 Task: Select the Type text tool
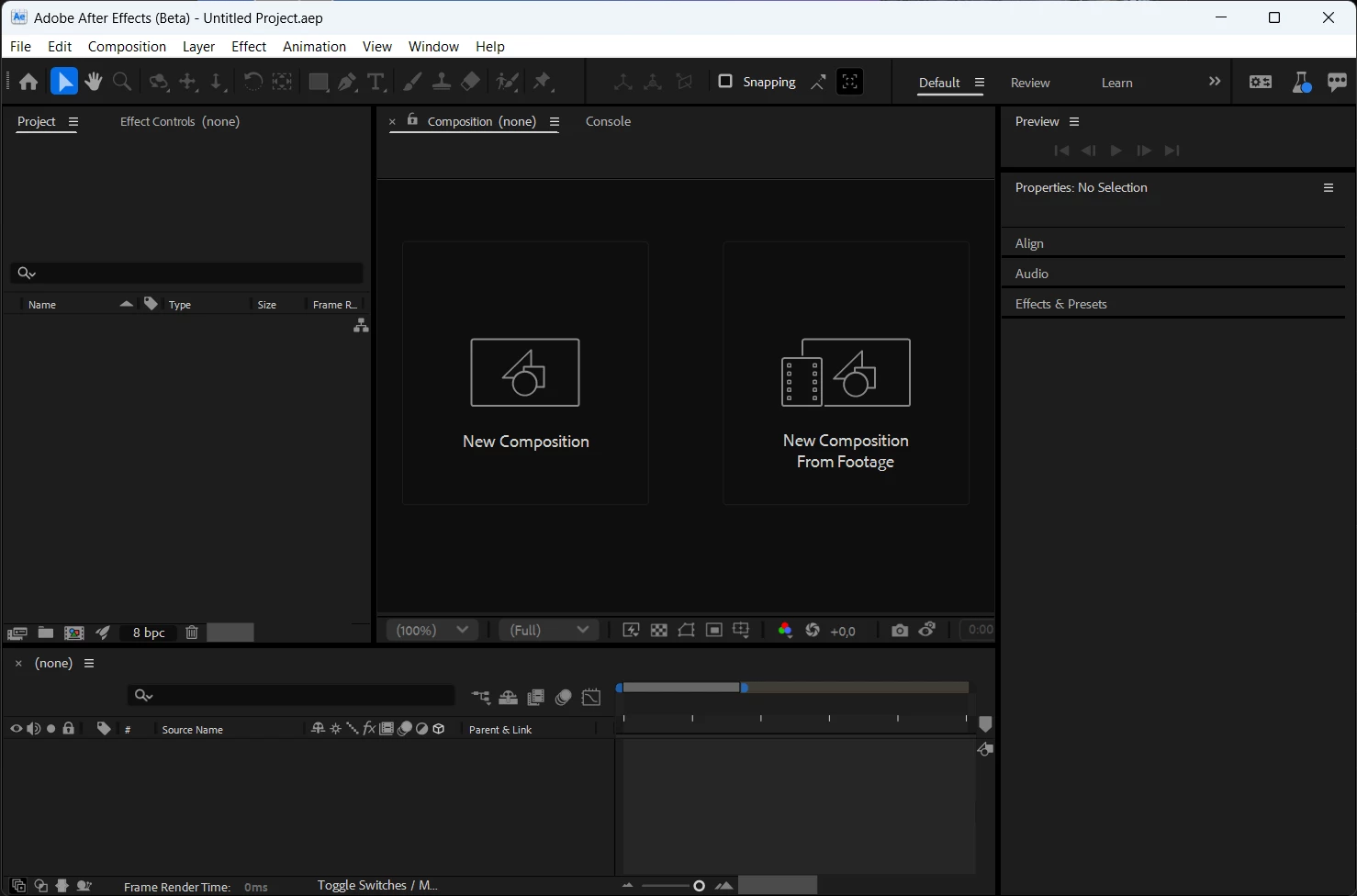click(376, 82)
